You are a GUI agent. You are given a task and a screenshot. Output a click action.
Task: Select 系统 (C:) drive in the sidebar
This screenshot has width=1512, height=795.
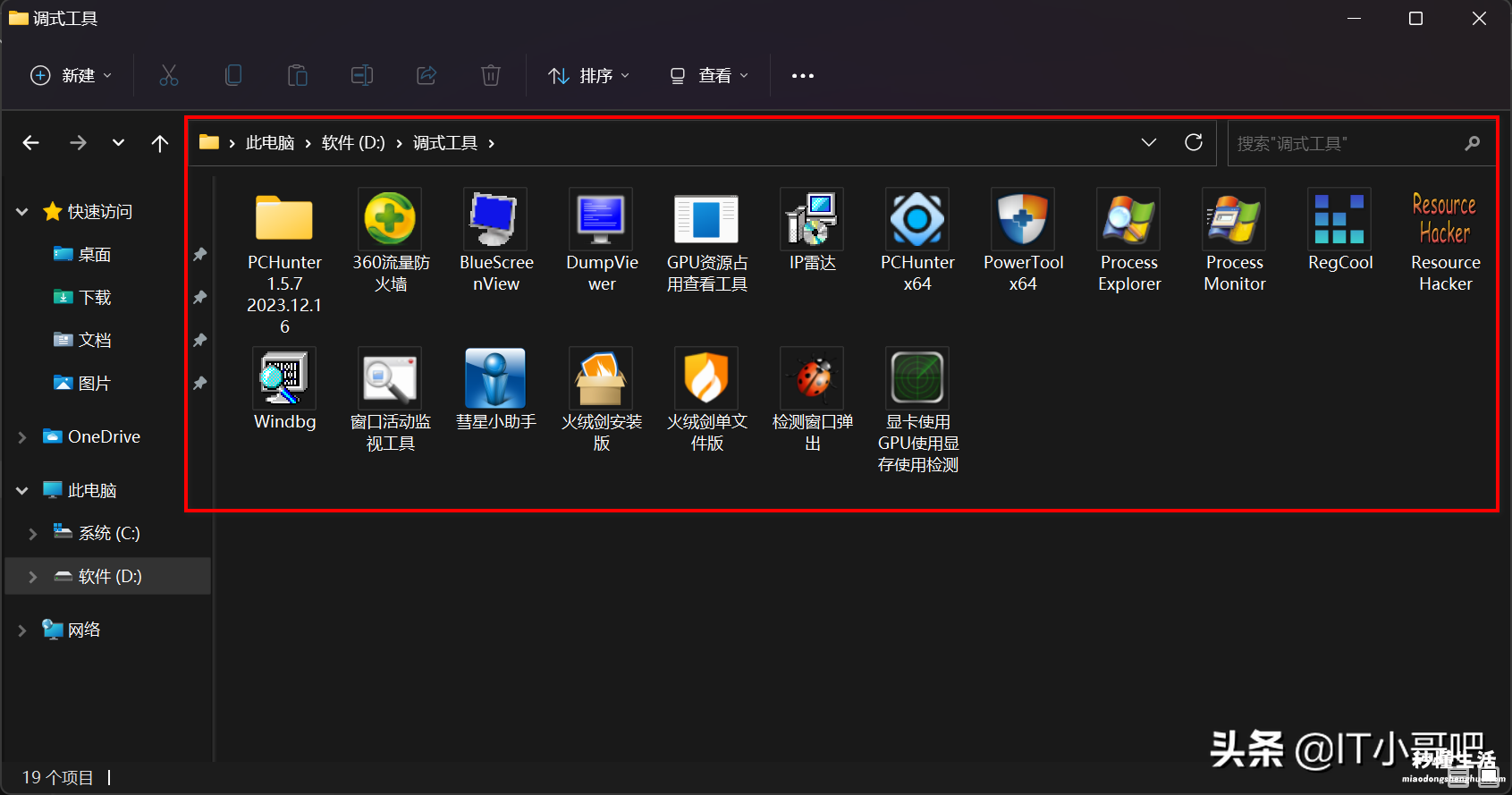(97, 534)
